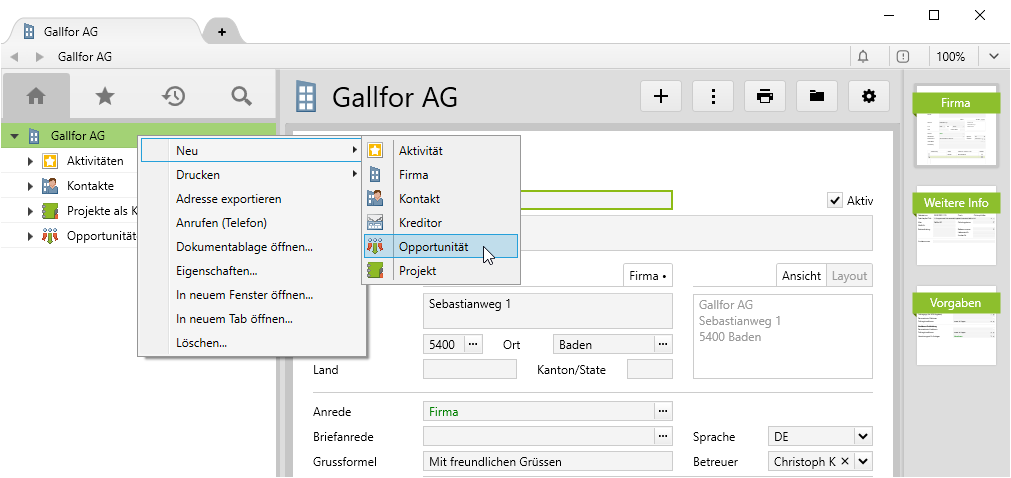Screen dimensions: 1011x478
Task: Open the Sprache dropdown
Action: click(863, 437)
